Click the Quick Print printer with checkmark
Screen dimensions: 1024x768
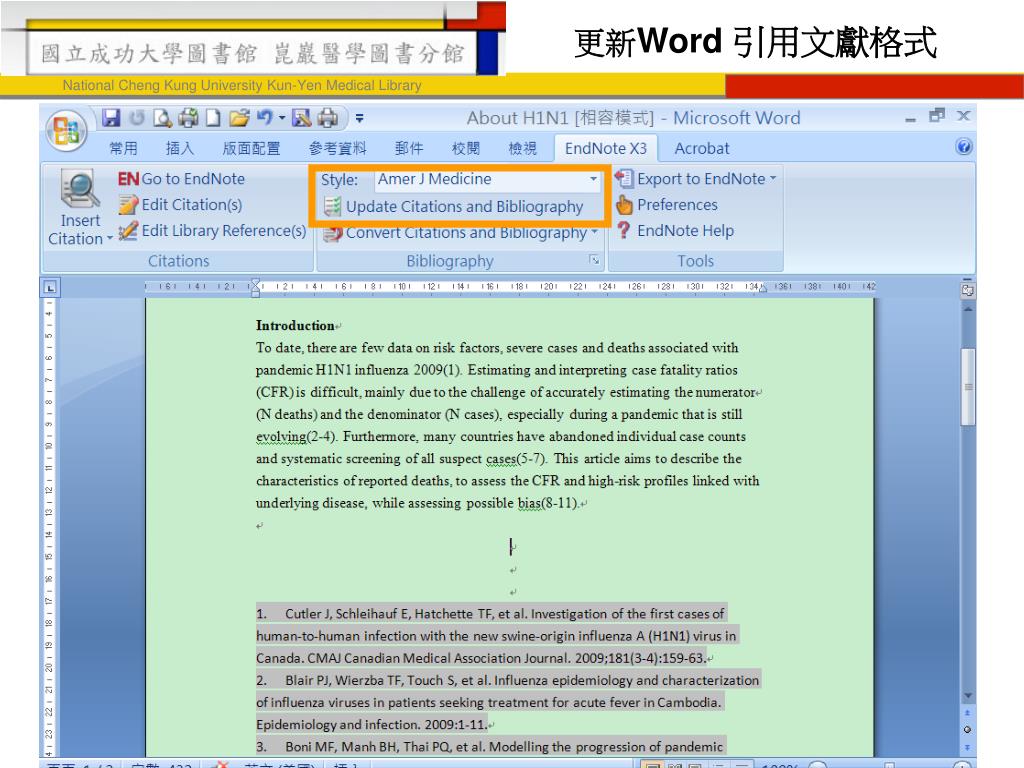pyautogui.click(x=188, y=118)
